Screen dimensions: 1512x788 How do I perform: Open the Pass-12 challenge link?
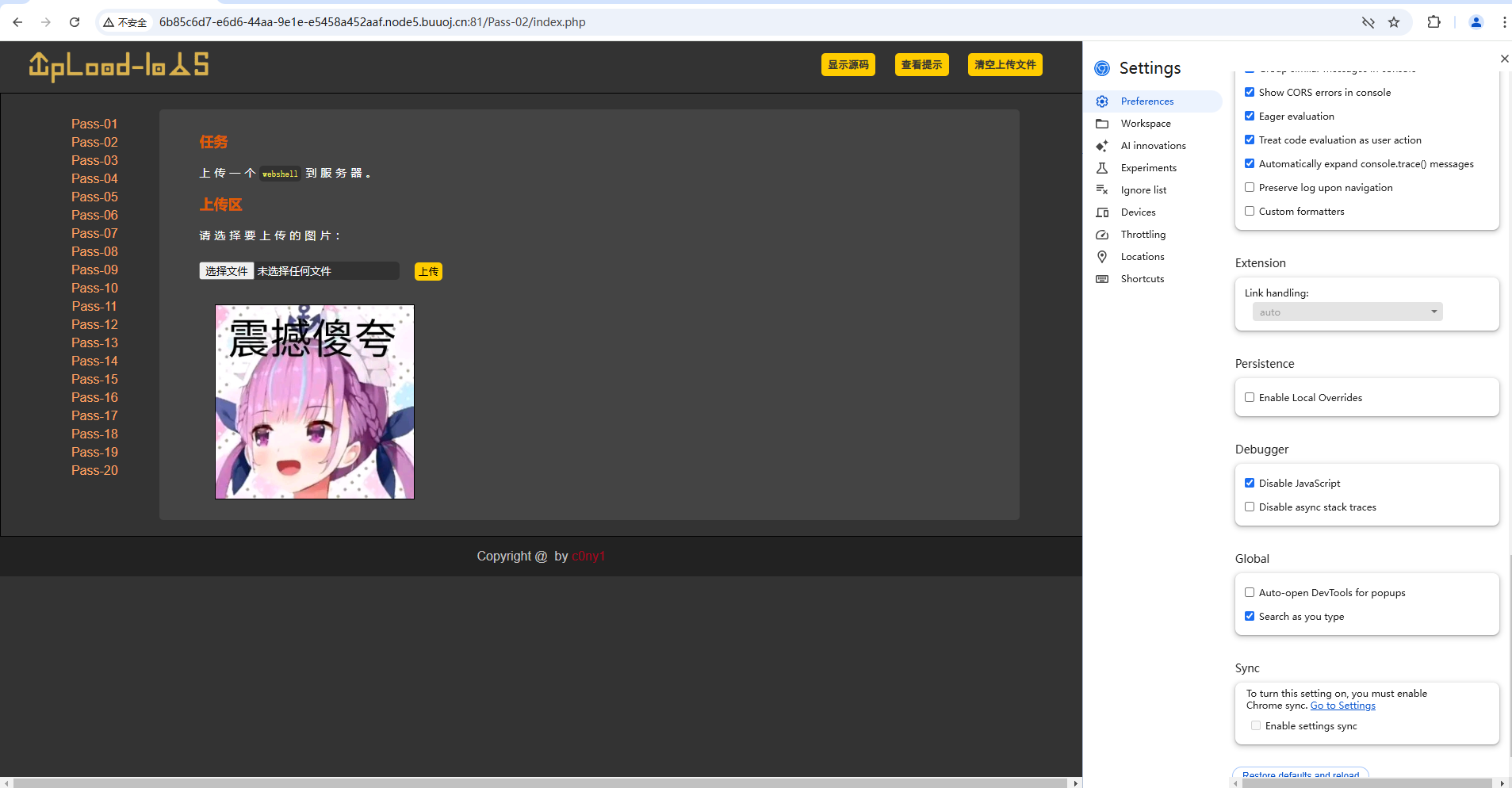[x=94, y=324]
